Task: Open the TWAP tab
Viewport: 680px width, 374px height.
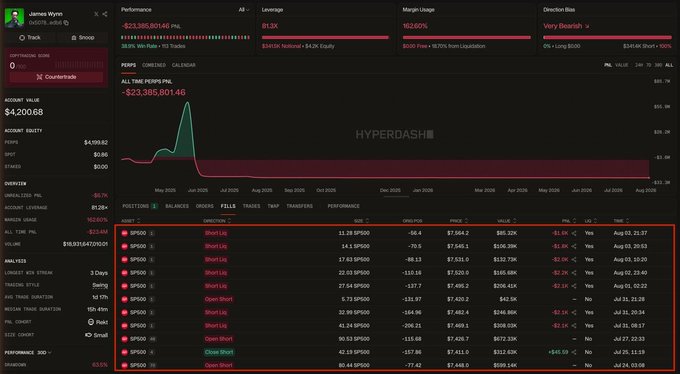Action: tap(273, 206)
